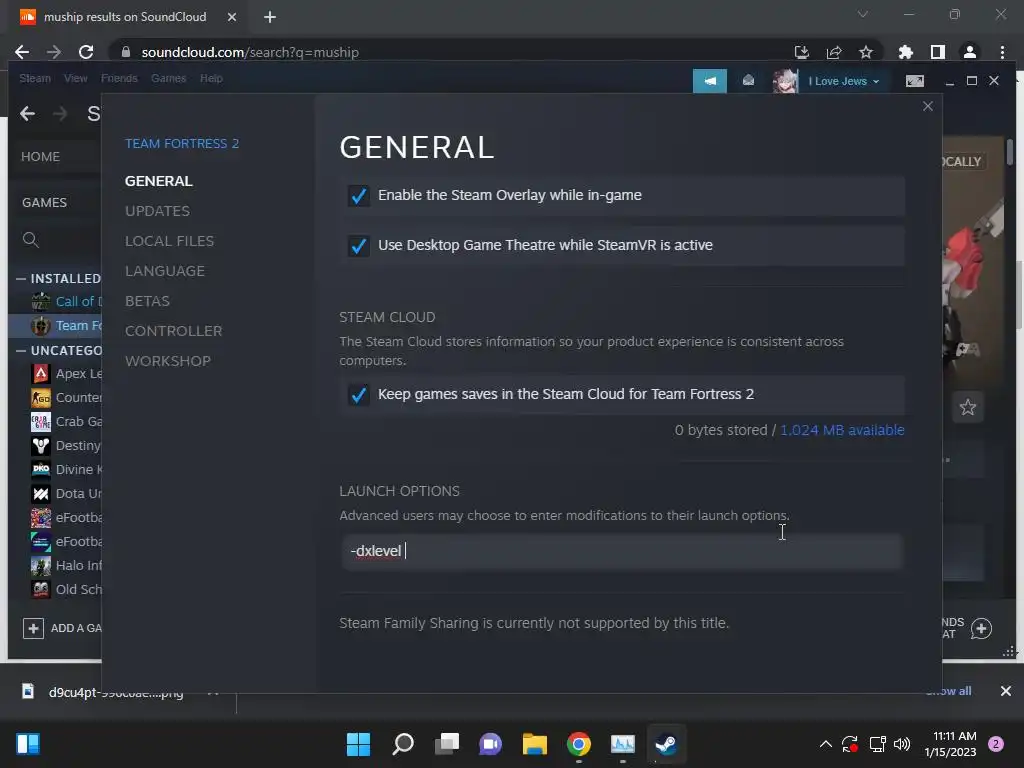Select Apex Legends in library list
The width and height of the screenshot is (1024, 768).
coord(67,374)
